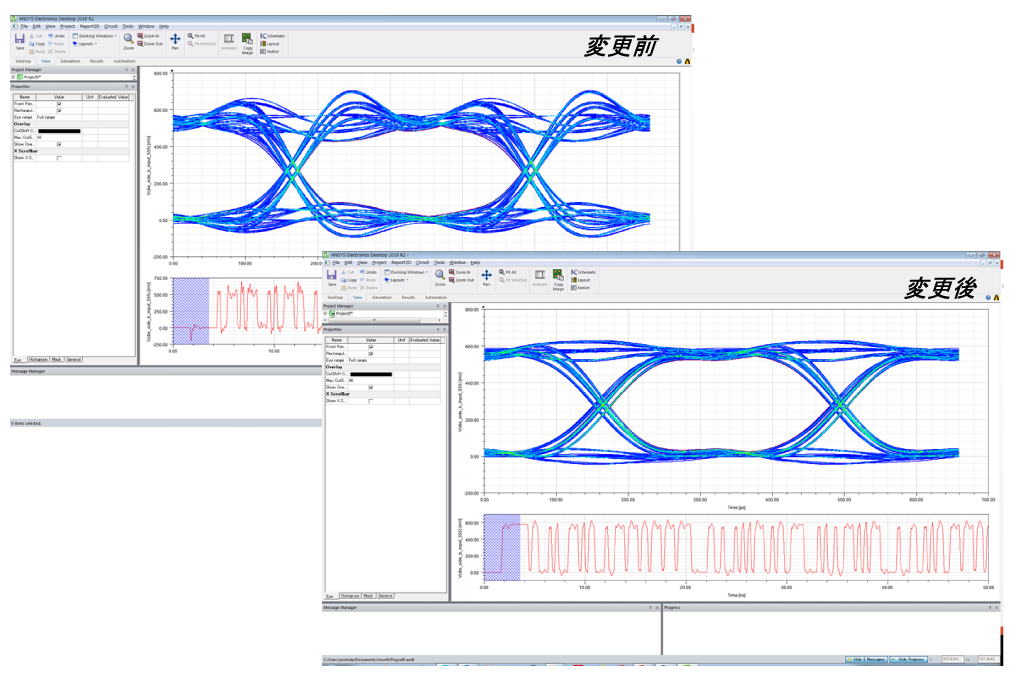Expand the Project tree node in 変更後 Project Manager

coord(325,313)
